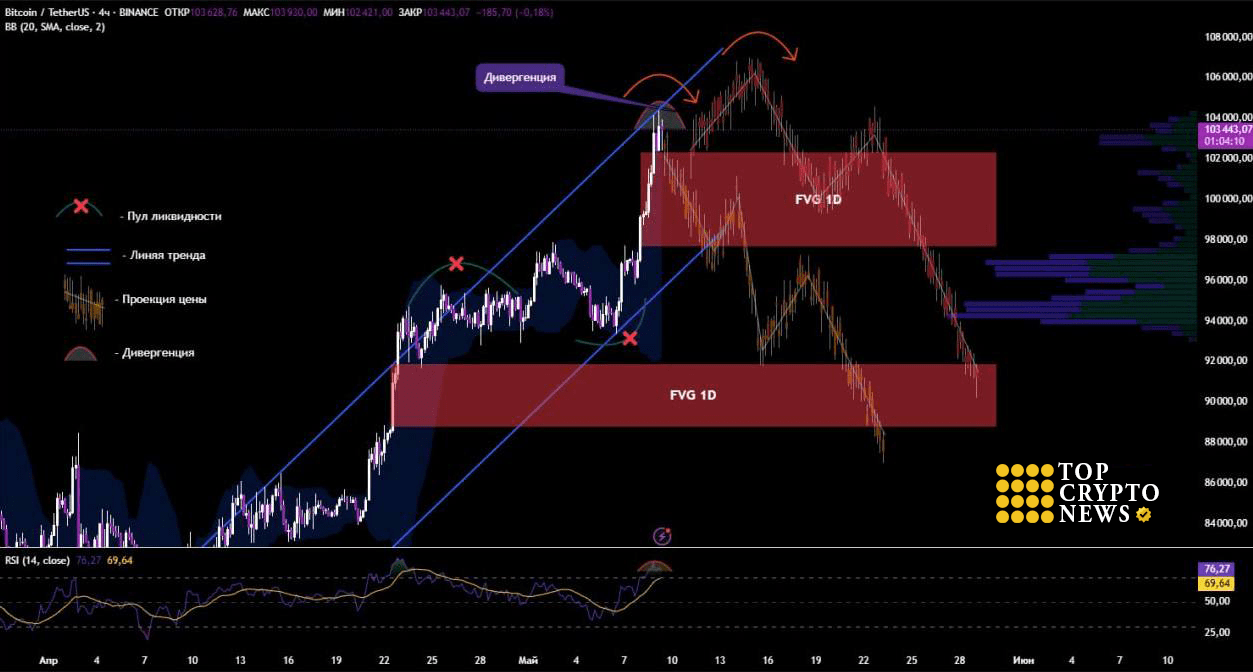Select the lower FVG 1D zone label
Viewport: 1253px width, 672px height.
click(692, 394)
